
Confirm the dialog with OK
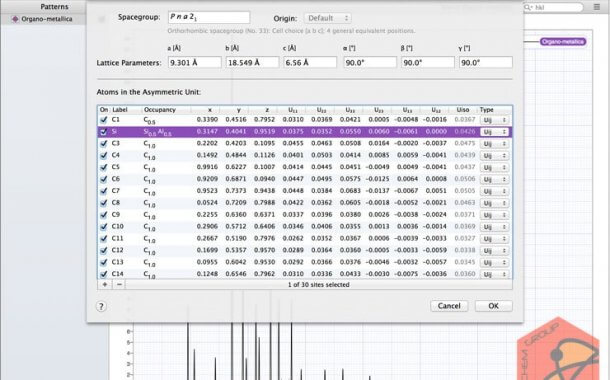(x=493, y=306)
